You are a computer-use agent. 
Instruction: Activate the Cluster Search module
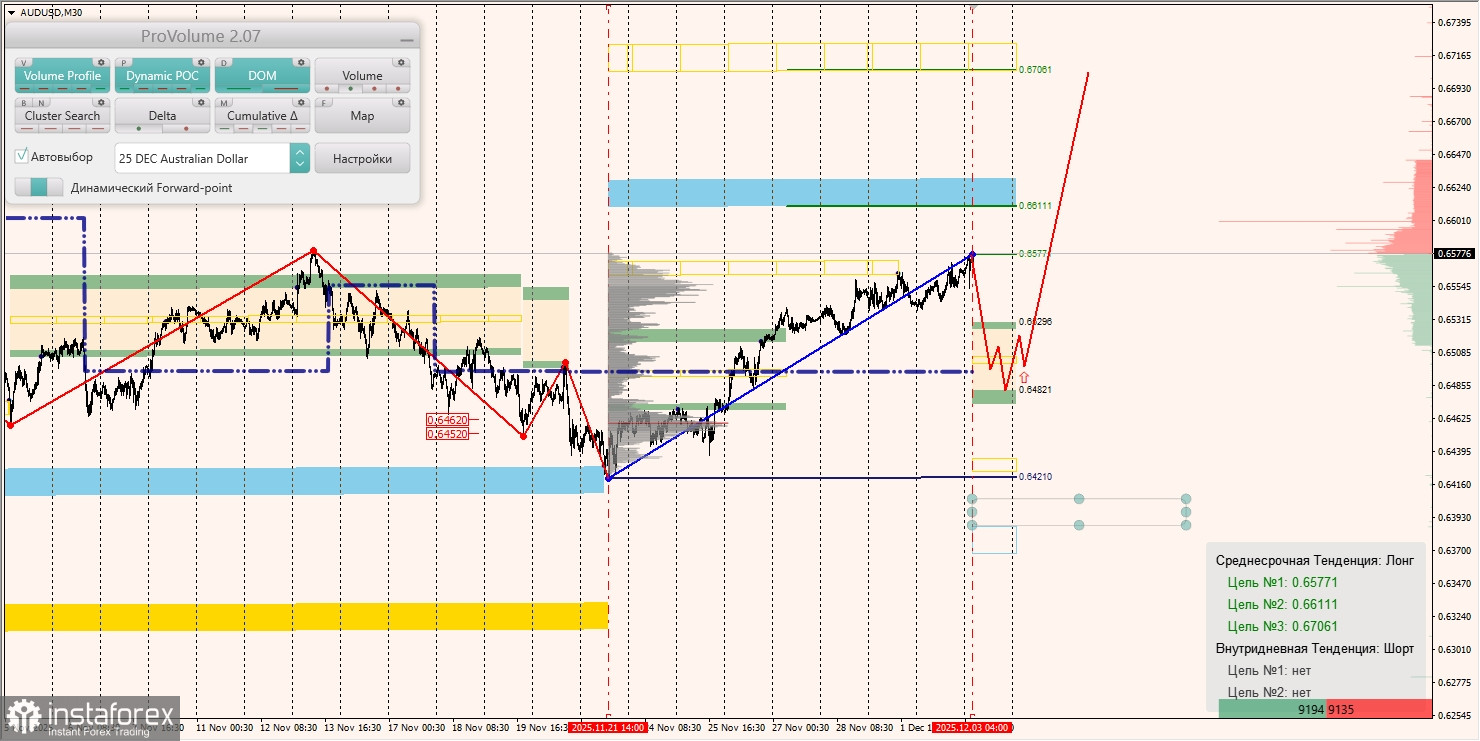[62, 116]
